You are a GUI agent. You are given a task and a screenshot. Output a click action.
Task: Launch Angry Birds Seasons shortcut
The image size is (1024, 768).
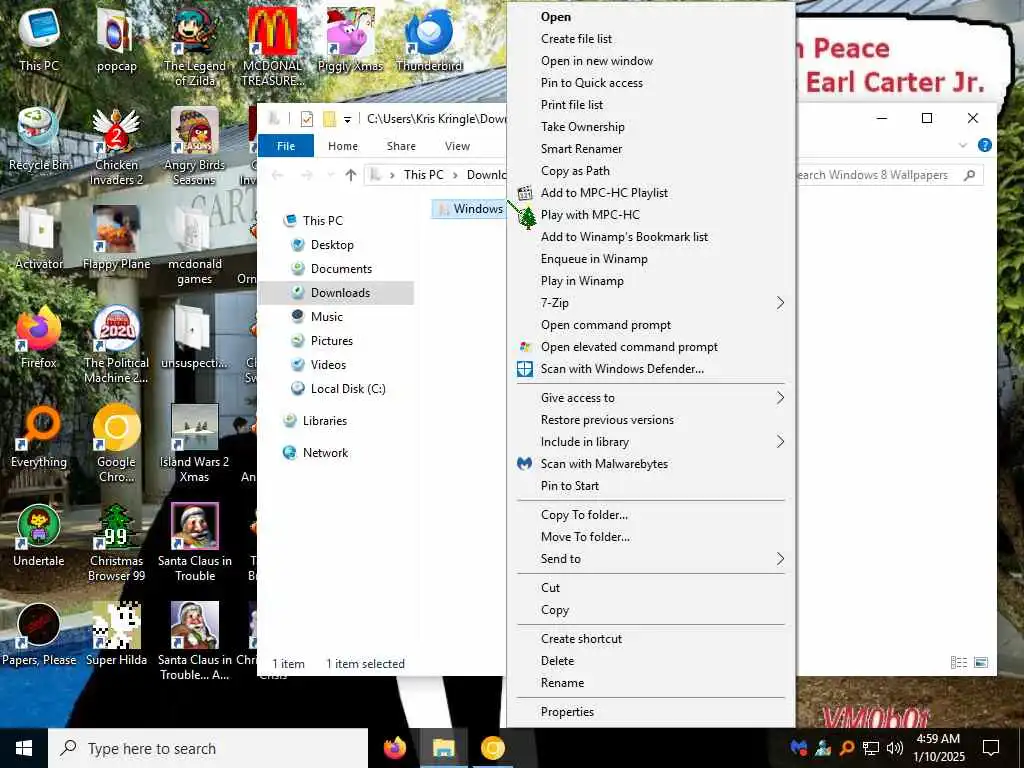[195, 146]
